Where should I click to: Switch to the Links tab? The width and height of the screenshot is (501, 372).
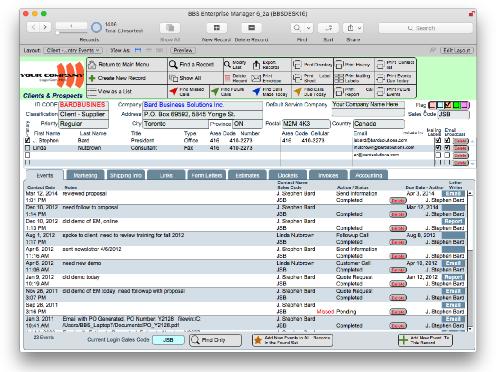pos(166,175)
